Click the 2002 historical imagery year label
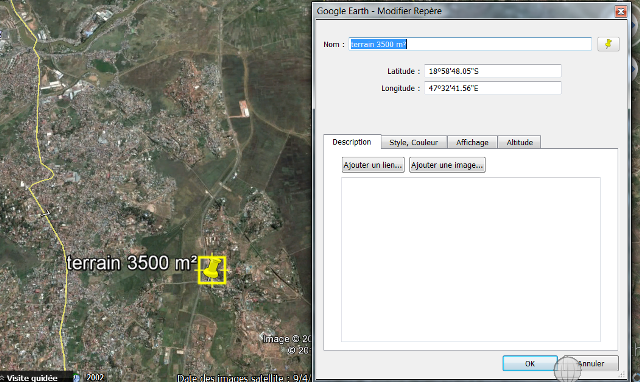 coord(95,378)
